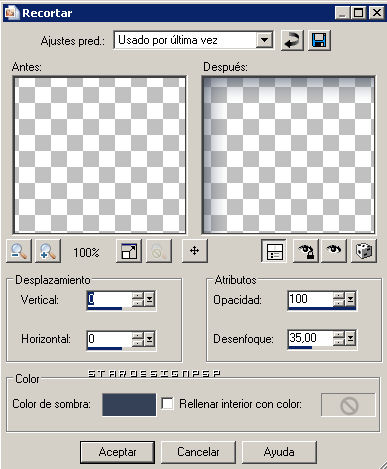Decrease Opacidad value with down spinner
Viewport: 387px width, 469px height.
(339, 302)
